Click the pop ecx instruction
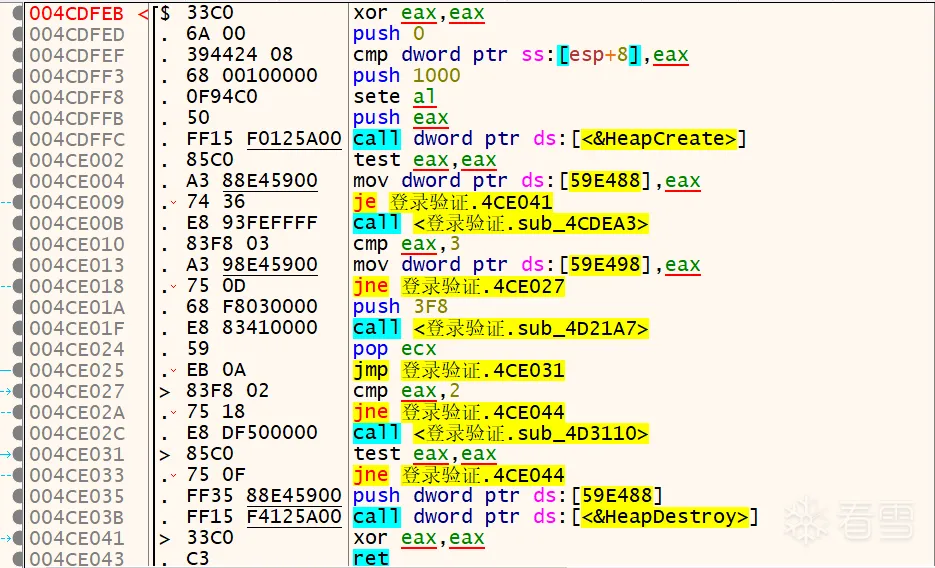Image resolution: width=935 pixels, height=568 pixels. [x=394, y=349]
